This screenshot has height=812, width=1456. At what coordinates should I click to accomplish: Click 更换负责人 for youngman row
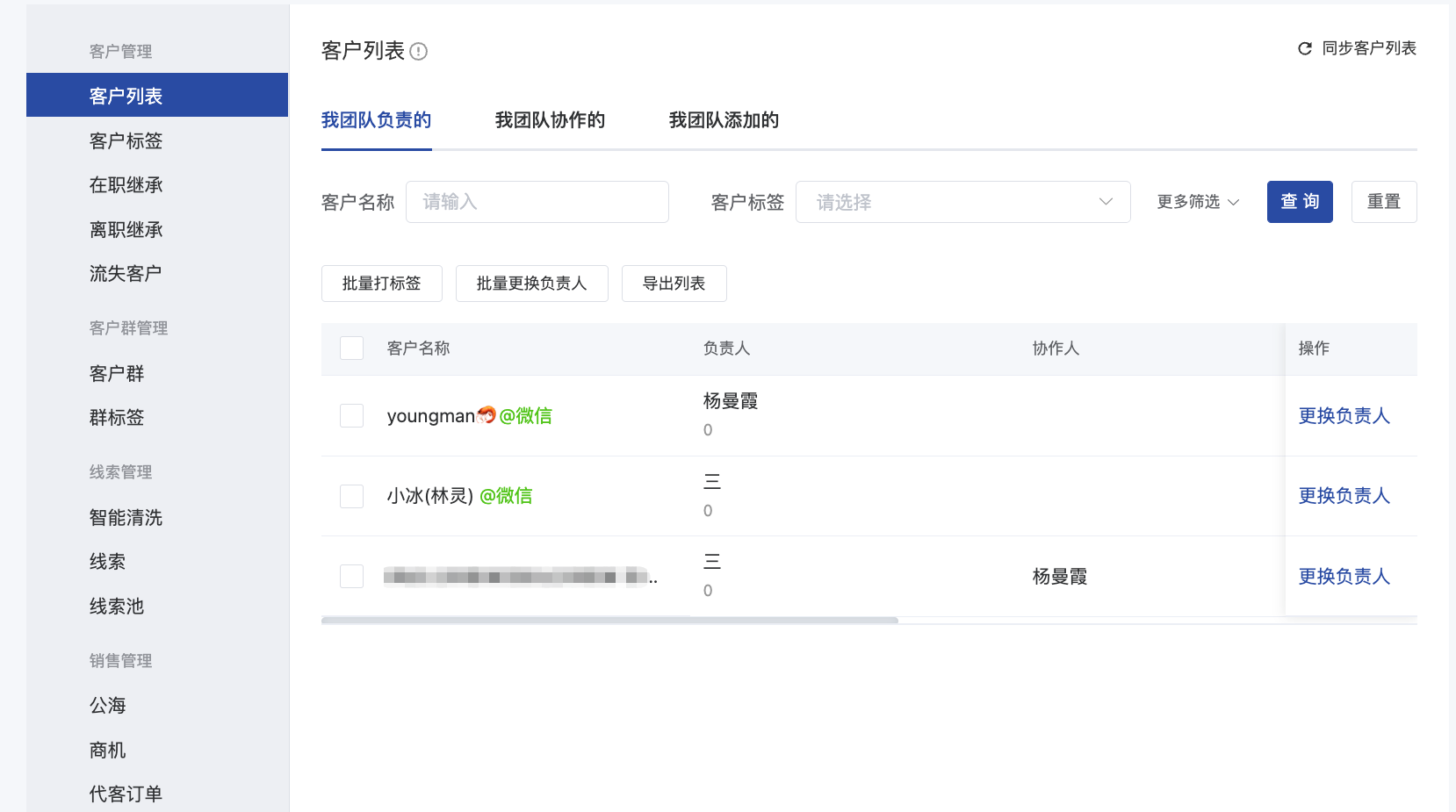pos(1344,415)
